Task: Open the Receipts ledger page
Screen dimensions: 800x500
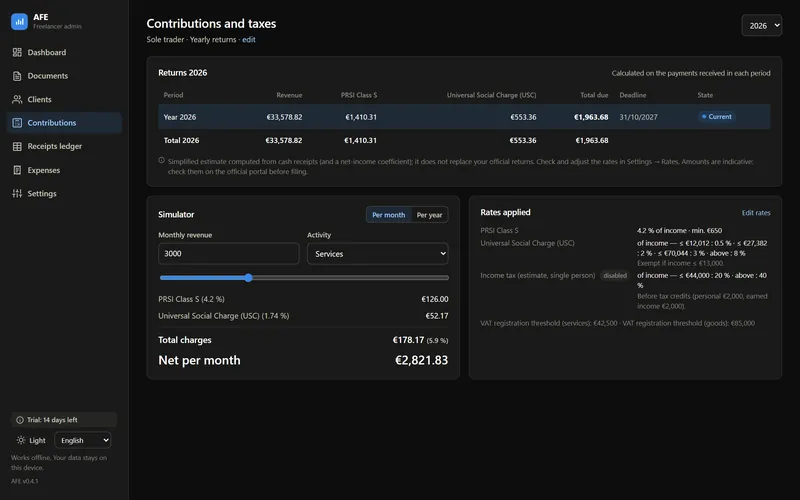Action: click(x=64, y=146)
